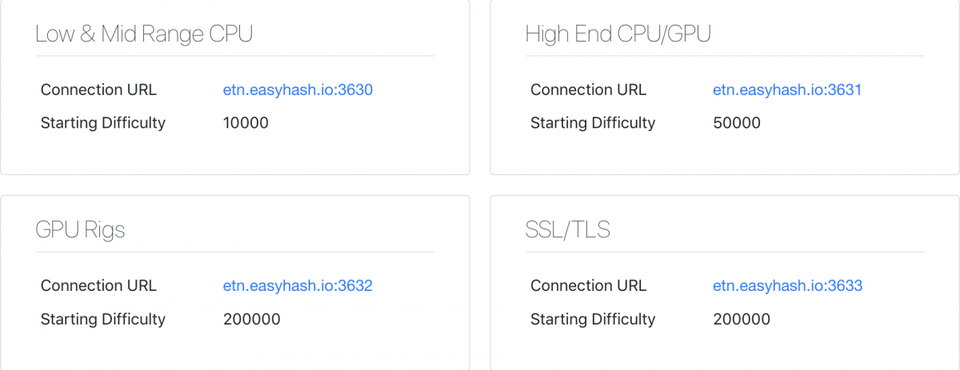Viewport: 960px width, 370px height.
Task: Select the 10000 starting difficulty value
Action: 246,123
